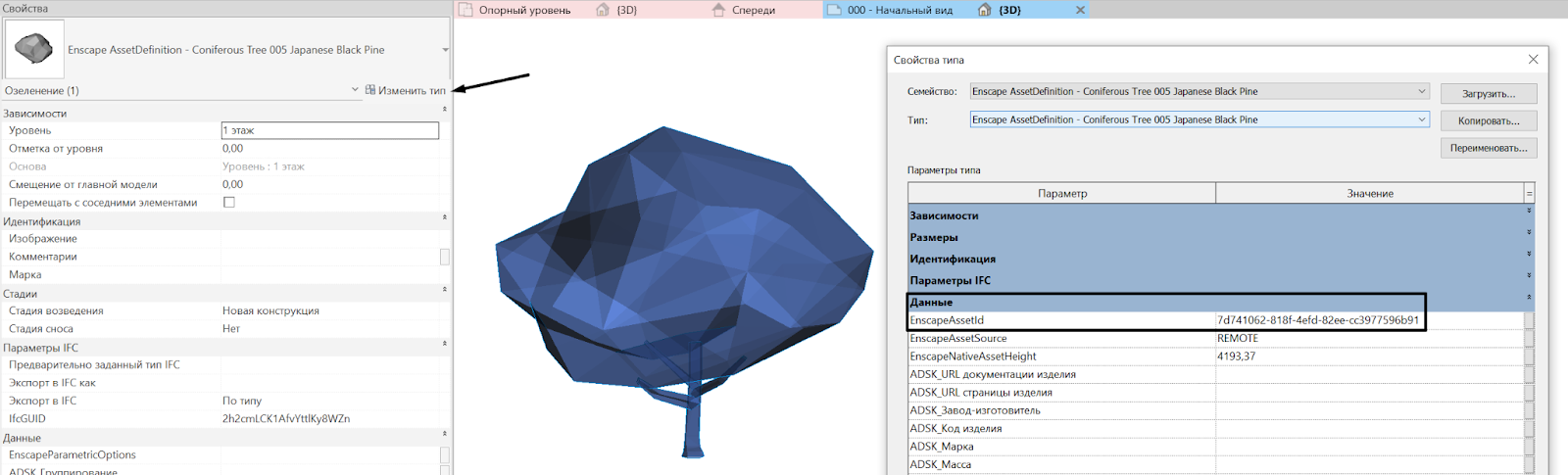The width and height of the screenshot is (1568, 475).
Task: Expand the Зависимости group in type parameters
Action: pyautogui.click(x=1529, y=211)
